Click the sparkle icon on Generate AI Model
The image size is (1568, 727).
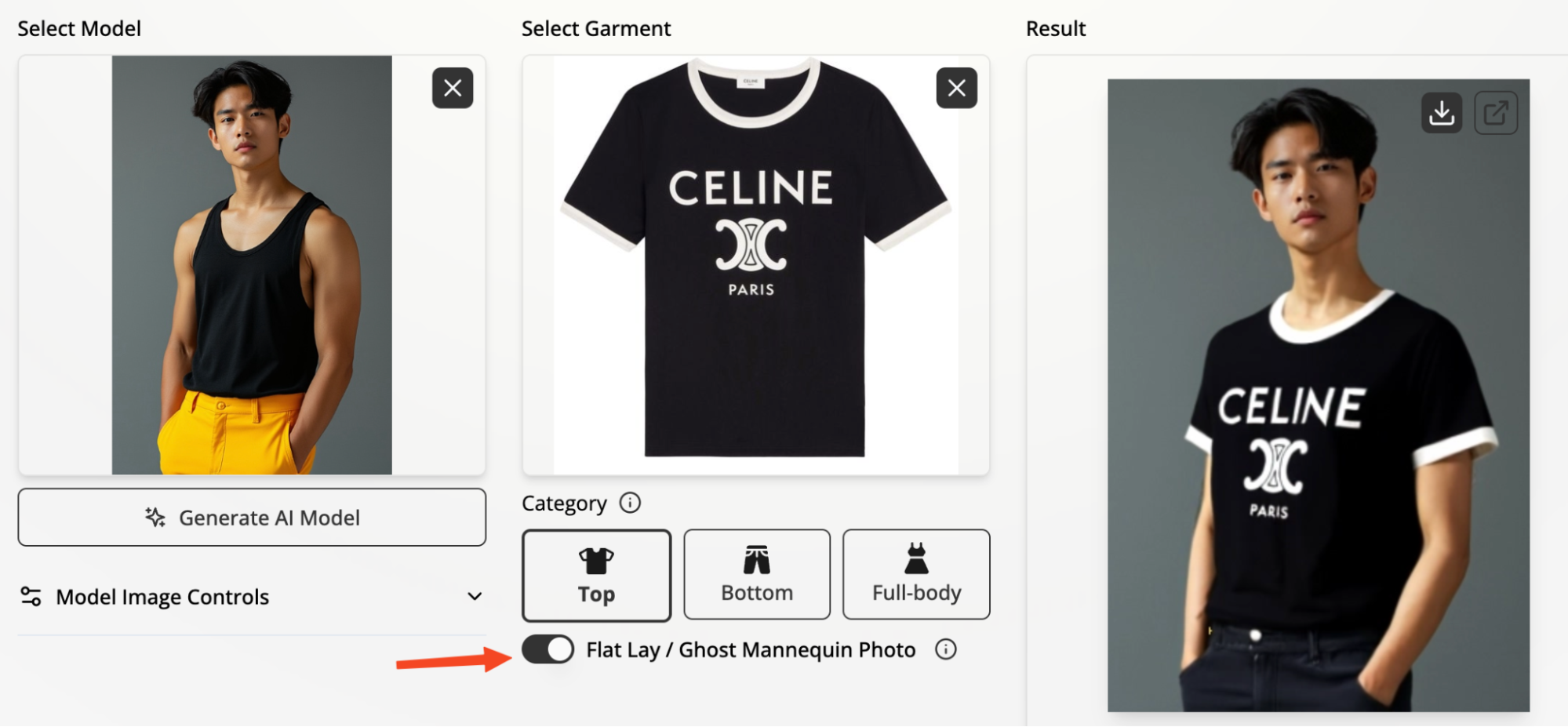[155, 518]
